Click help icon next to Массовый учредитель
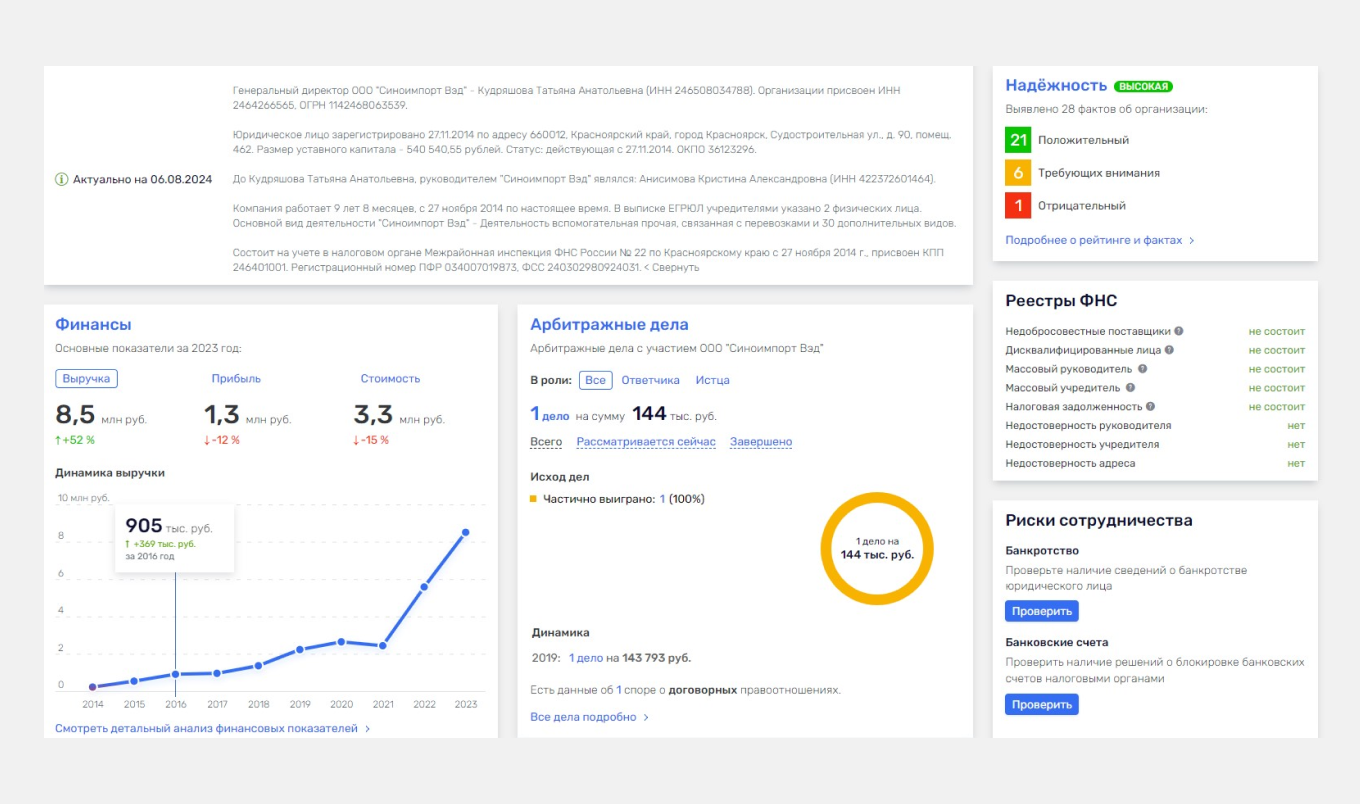 pyautogui.click(x=1131, y=388)
